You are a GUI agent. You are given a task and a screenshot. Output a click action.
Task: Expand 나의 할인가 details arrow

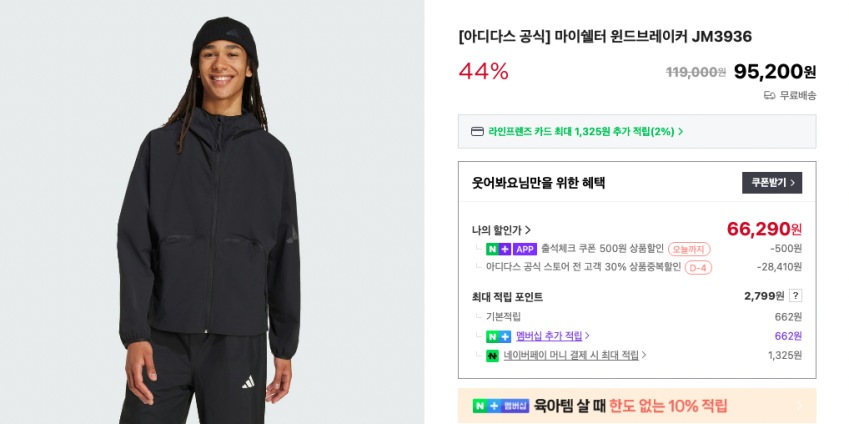coord(528,230)
